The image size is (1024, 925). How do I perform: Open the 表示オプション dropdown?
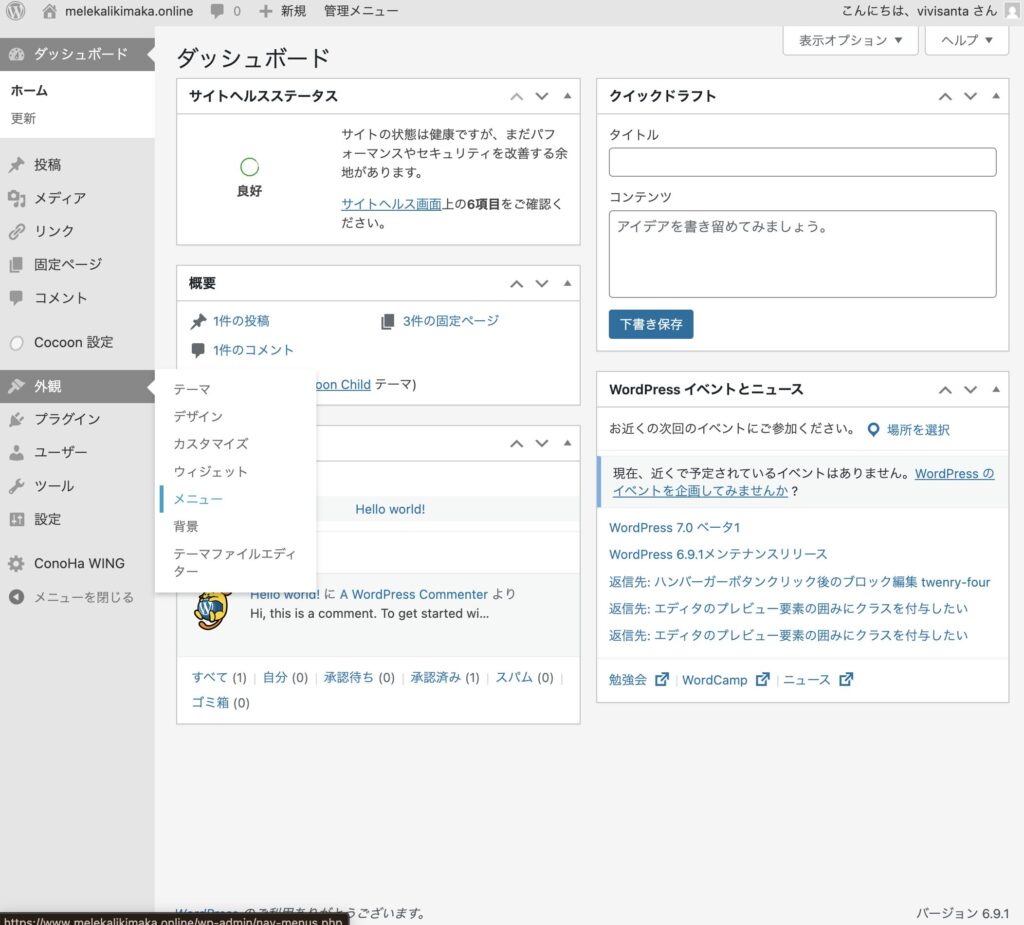(850, 40)
